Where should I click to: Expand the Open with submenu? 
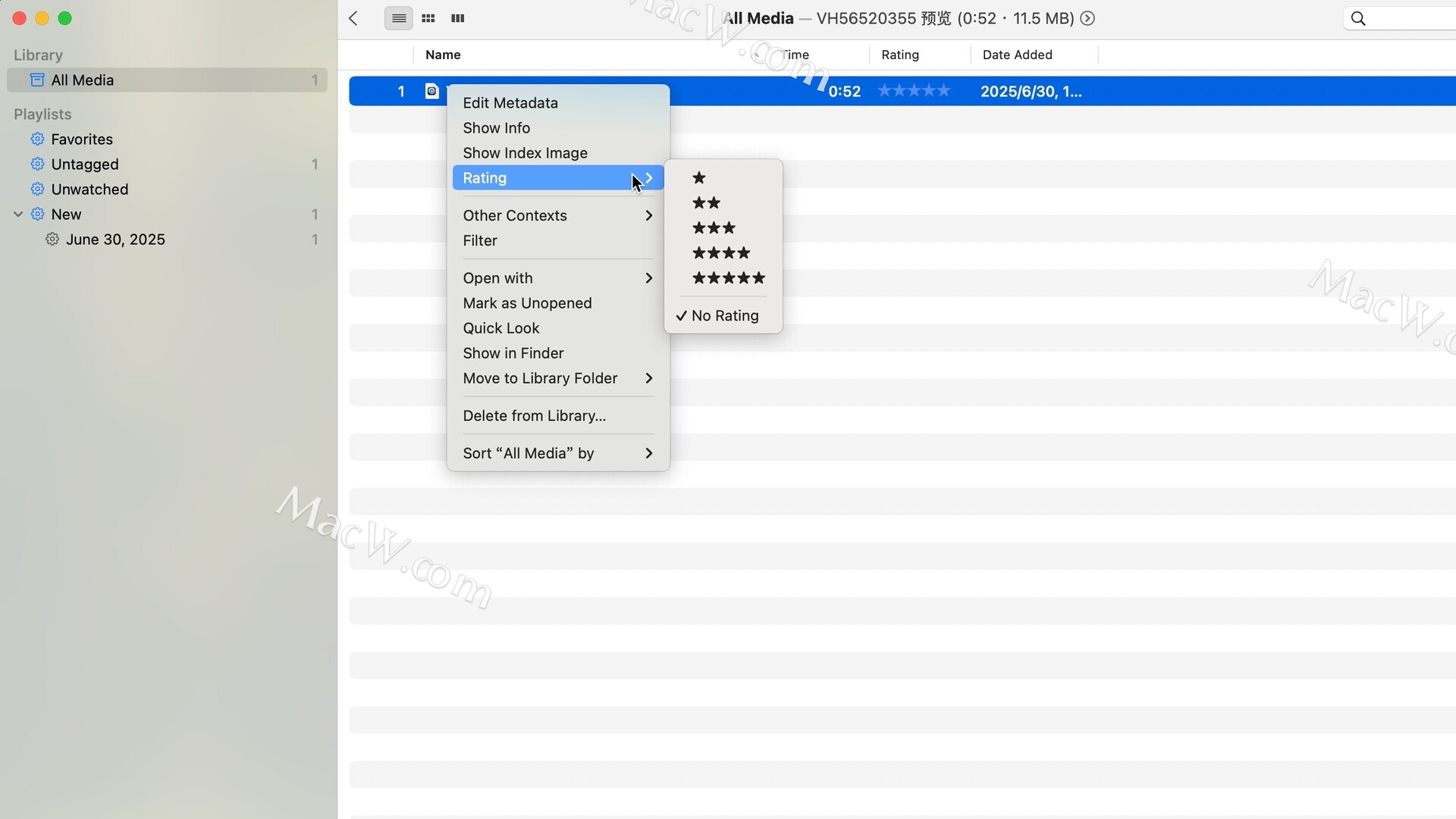[x=558, y=278]
